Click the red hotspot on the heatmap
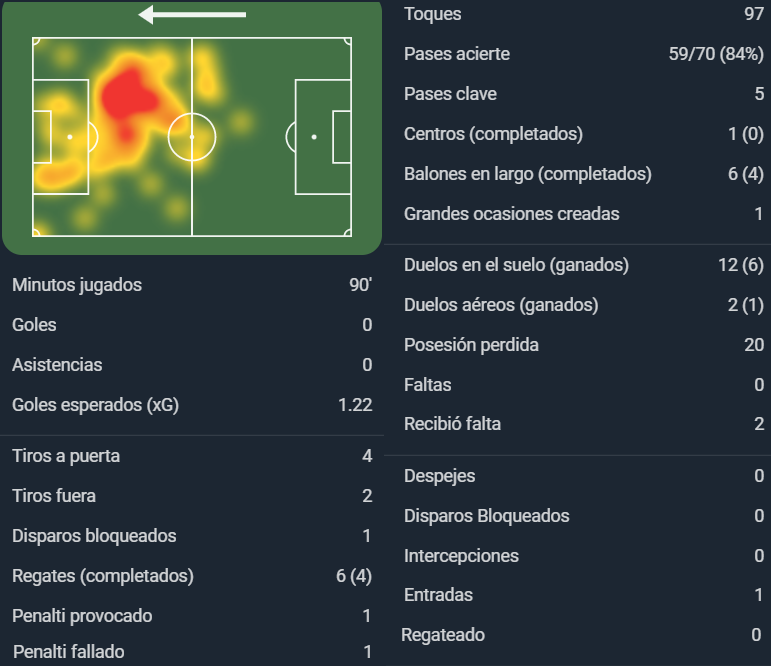 coord(128,96)
